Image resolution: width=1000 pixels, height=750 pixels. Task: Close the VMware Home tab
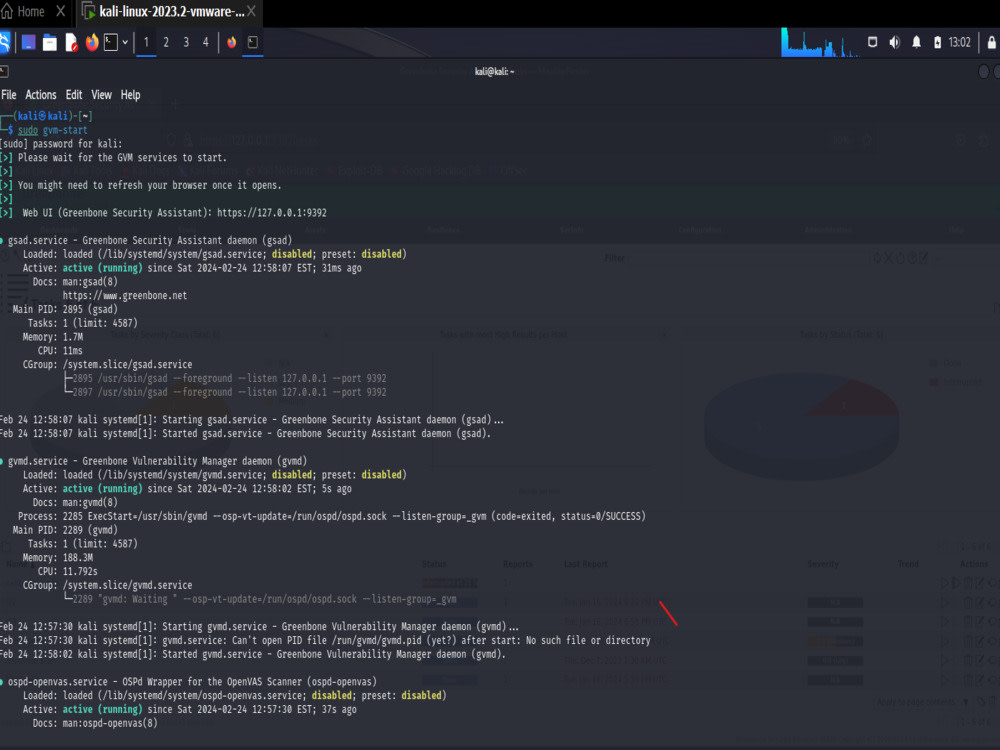tap(61, 11)
